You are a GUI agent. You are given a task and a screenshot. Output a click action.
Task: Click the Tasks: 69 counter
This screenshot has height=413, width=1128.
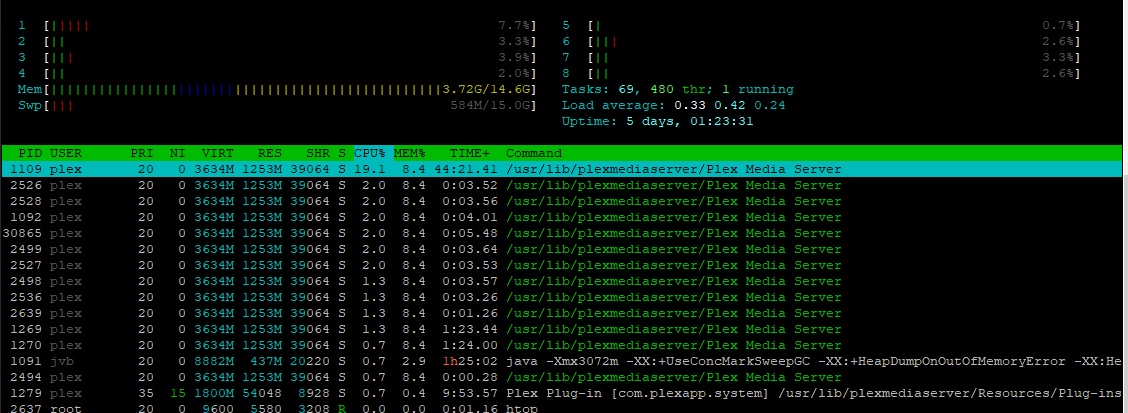[x=598, y=89]
